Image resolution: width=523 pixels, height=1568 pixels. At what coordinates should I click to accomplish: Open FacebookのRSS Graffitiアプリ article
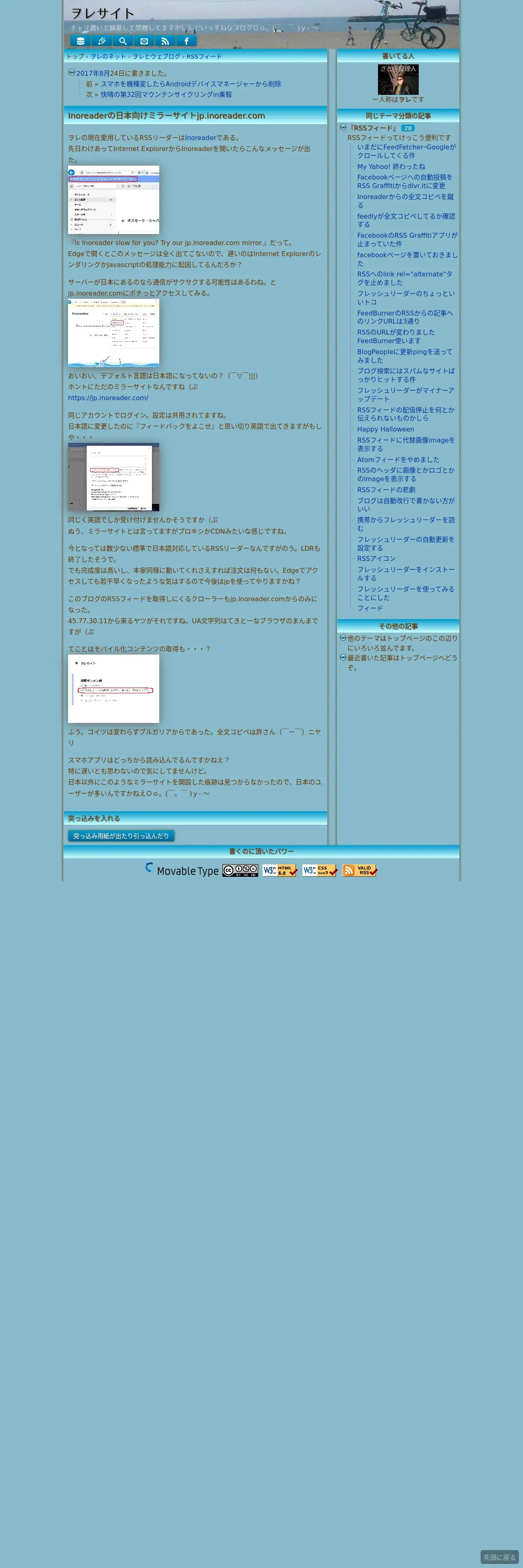(x=407, y=239)
